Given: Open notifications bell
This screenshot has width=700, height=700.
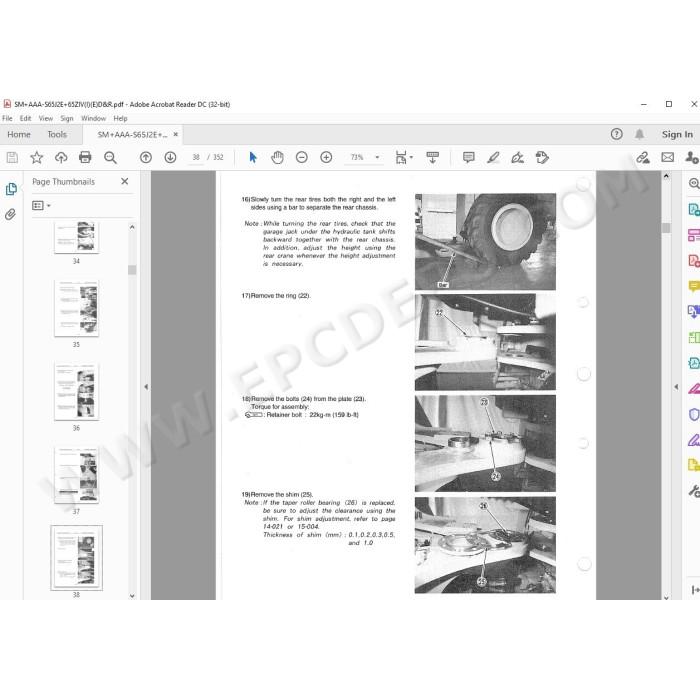Looking at the screenshot, I should (639, 134).
